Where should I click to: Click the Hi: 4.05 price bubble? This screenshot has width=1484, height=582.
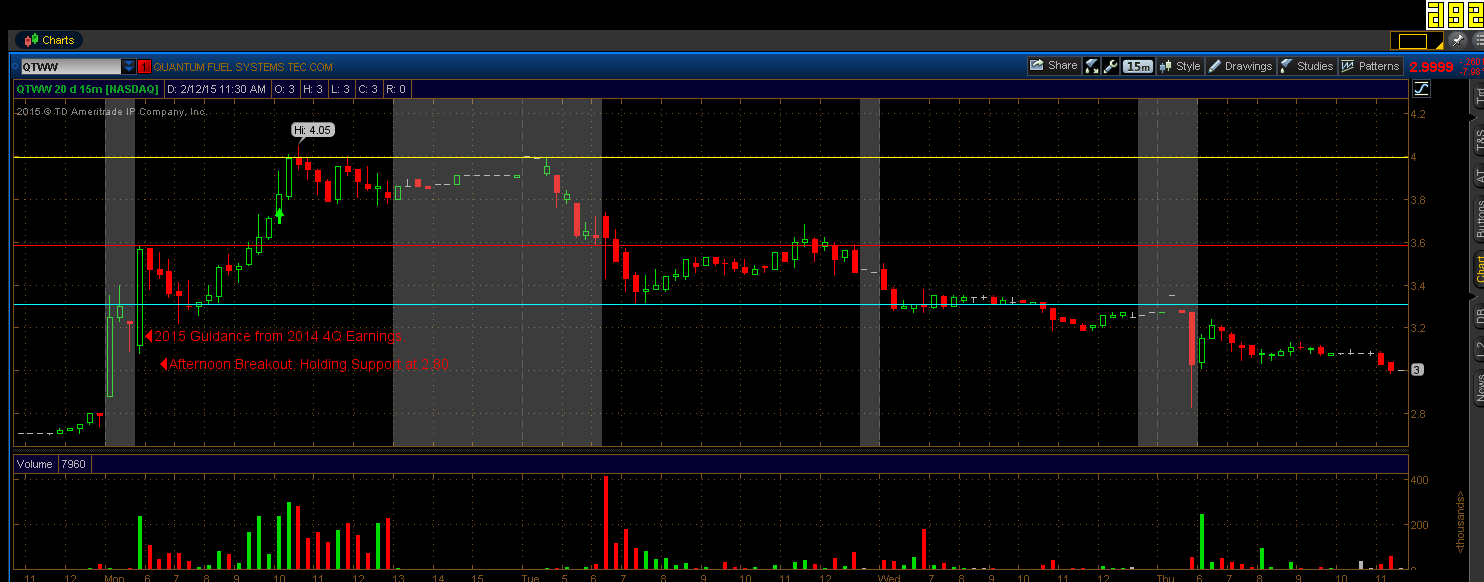click(313, 130)
